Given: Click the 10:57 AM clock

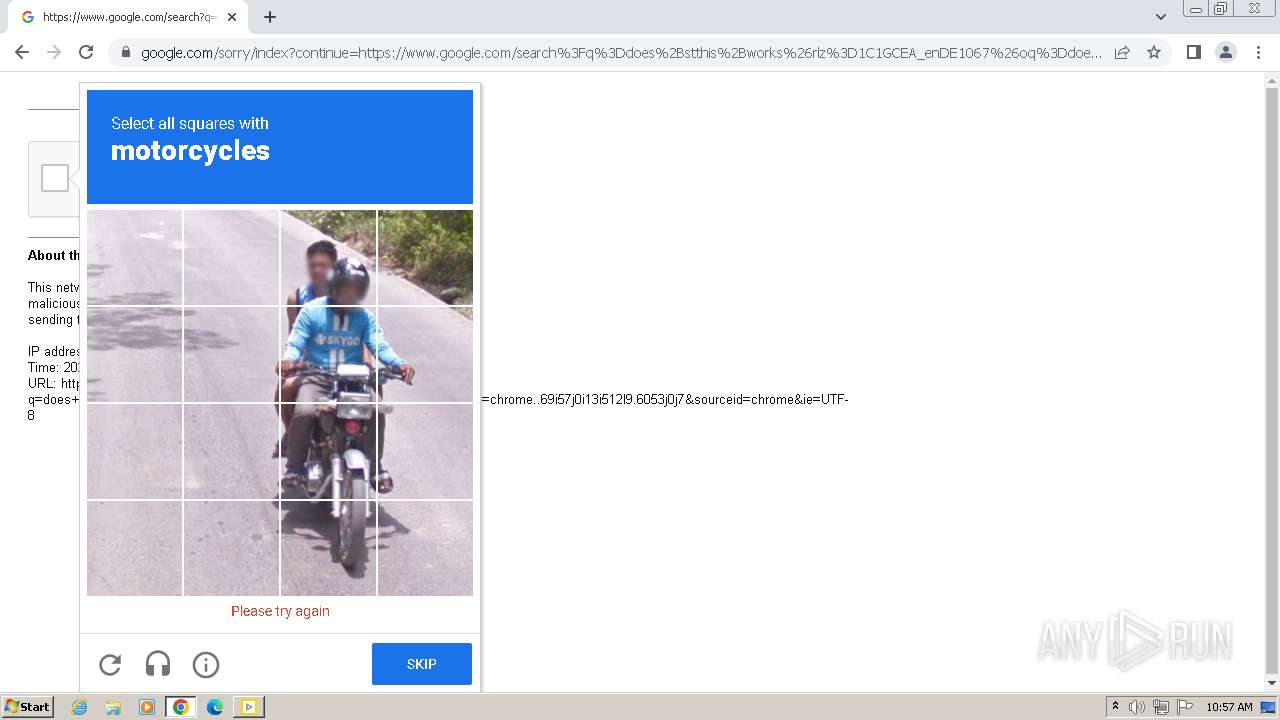Looking at the screenshot, I should point(1229,707).
